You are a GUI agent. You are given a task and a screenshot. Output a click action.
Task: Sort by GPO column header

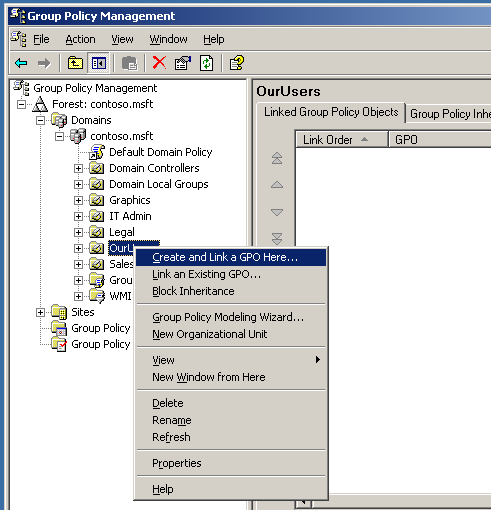pos(440,140)
